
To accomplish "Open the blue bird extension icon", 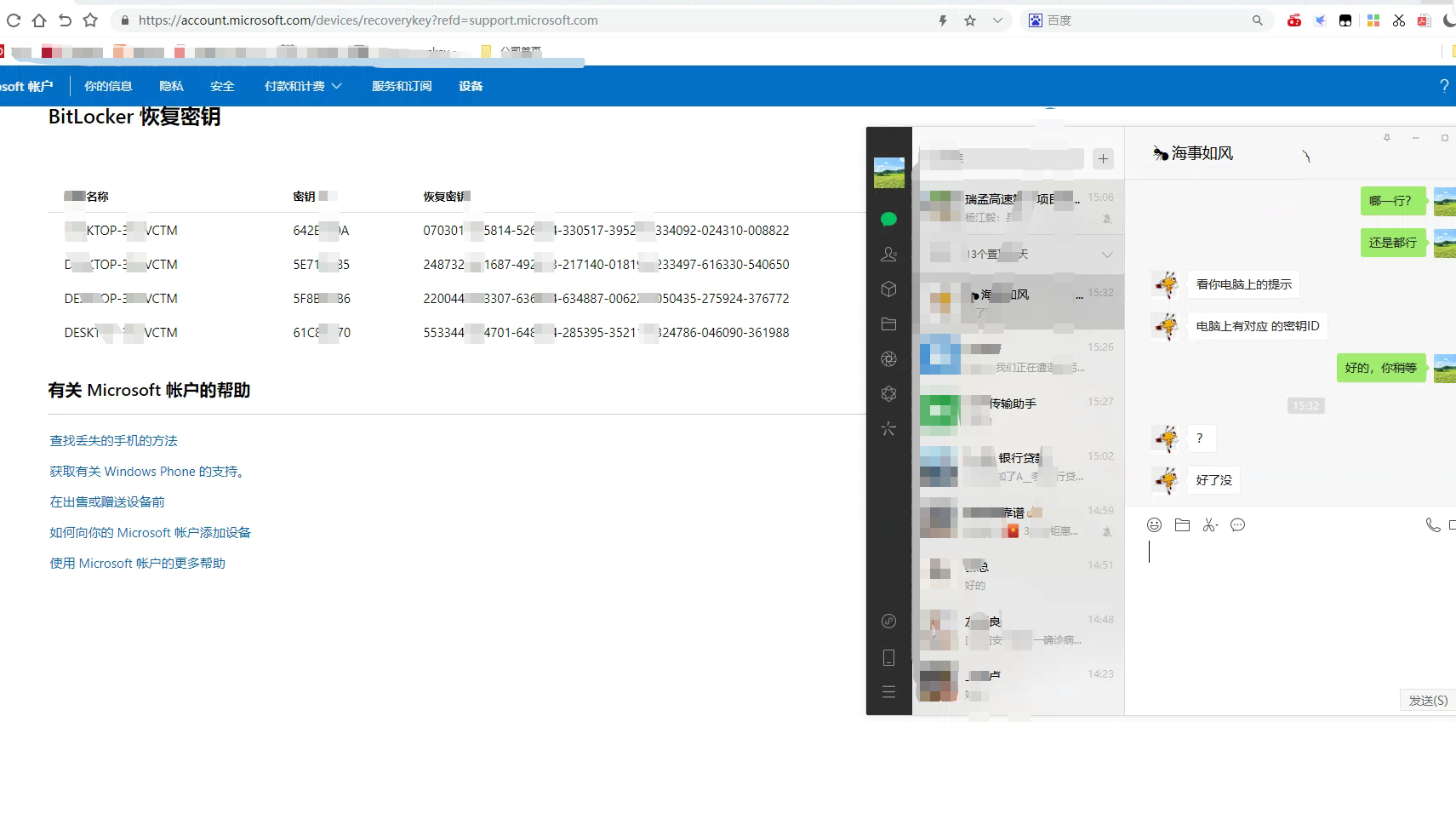I will (1320, 20).
